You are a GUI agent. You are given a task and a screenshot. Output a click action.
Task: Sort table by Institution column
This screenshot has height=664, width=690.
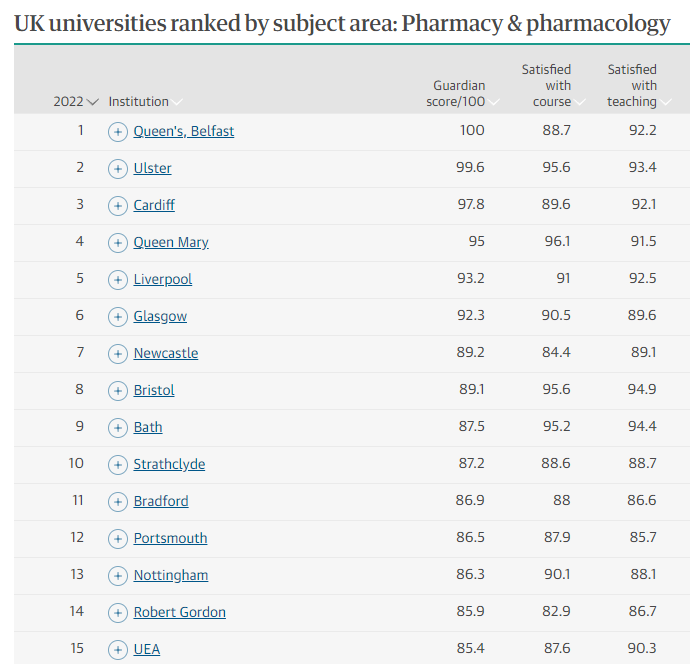[x=177, y=102]
